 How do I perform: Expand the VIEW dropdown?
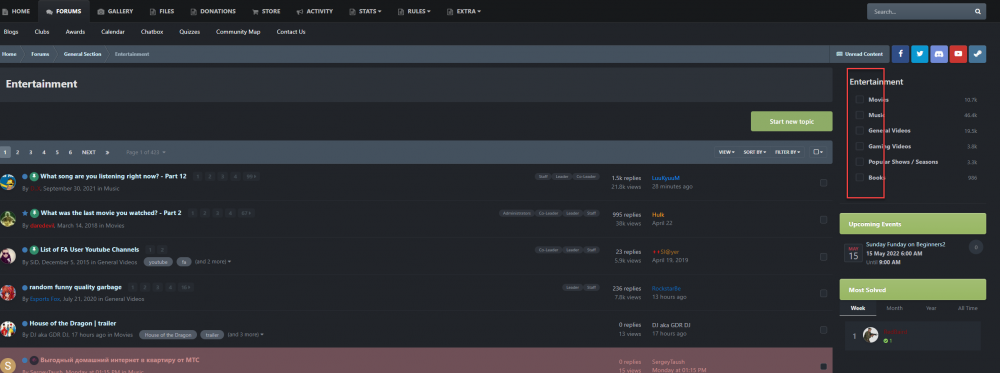click(726, 152)
